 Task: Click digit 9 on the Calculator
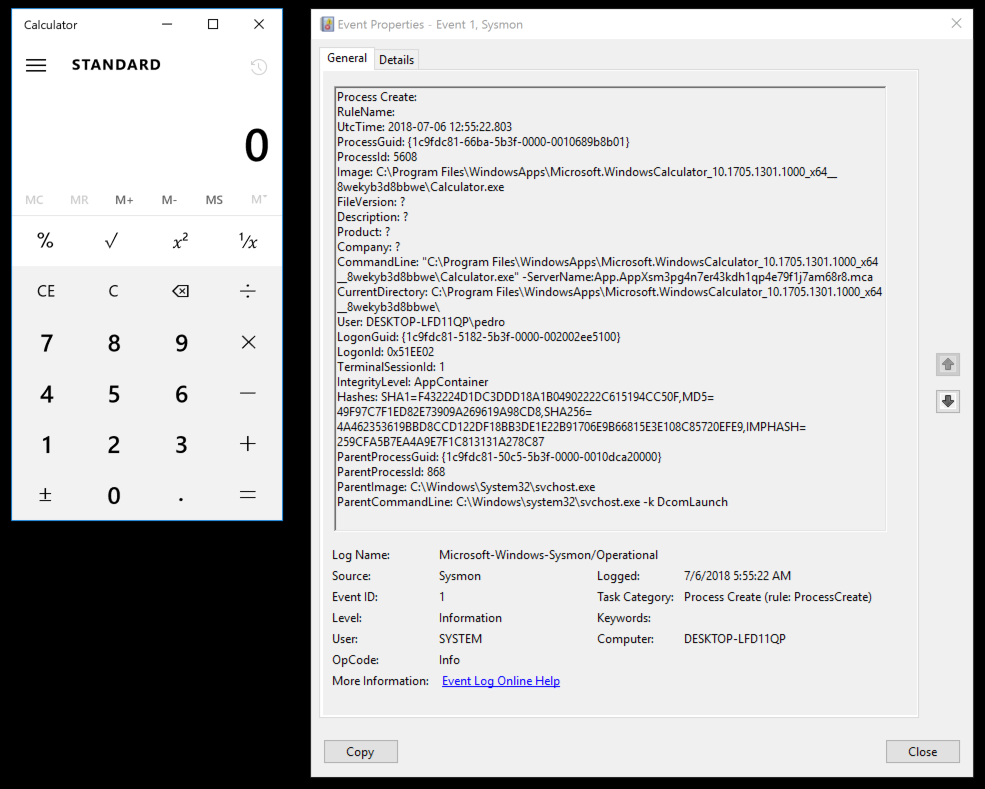coord(181,343)
